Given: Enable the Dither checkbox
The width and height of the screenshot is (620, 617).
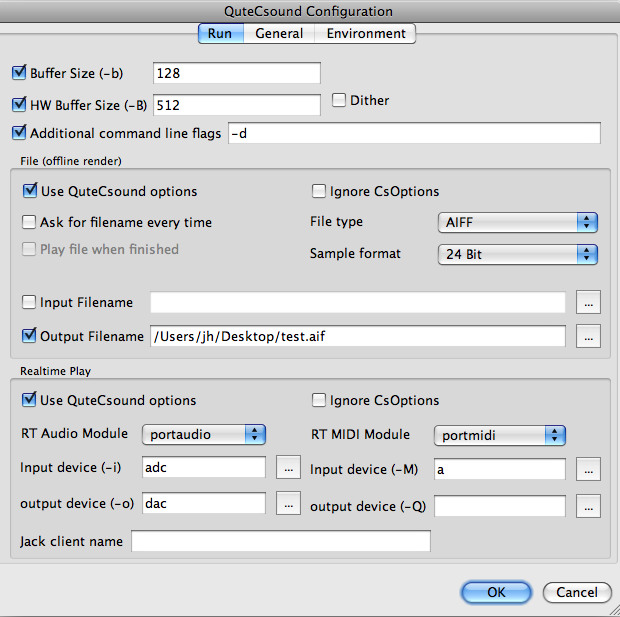Looking at the screenshot, I should pos(339,100).
